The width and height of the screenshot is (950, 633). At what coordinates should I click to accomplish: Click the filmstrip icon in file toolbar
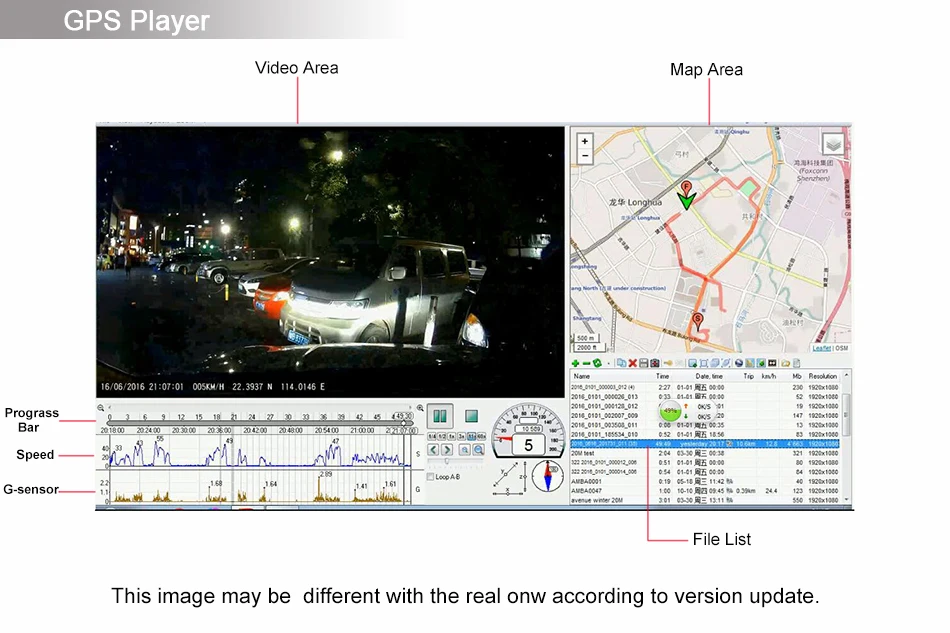click(772, 363)
